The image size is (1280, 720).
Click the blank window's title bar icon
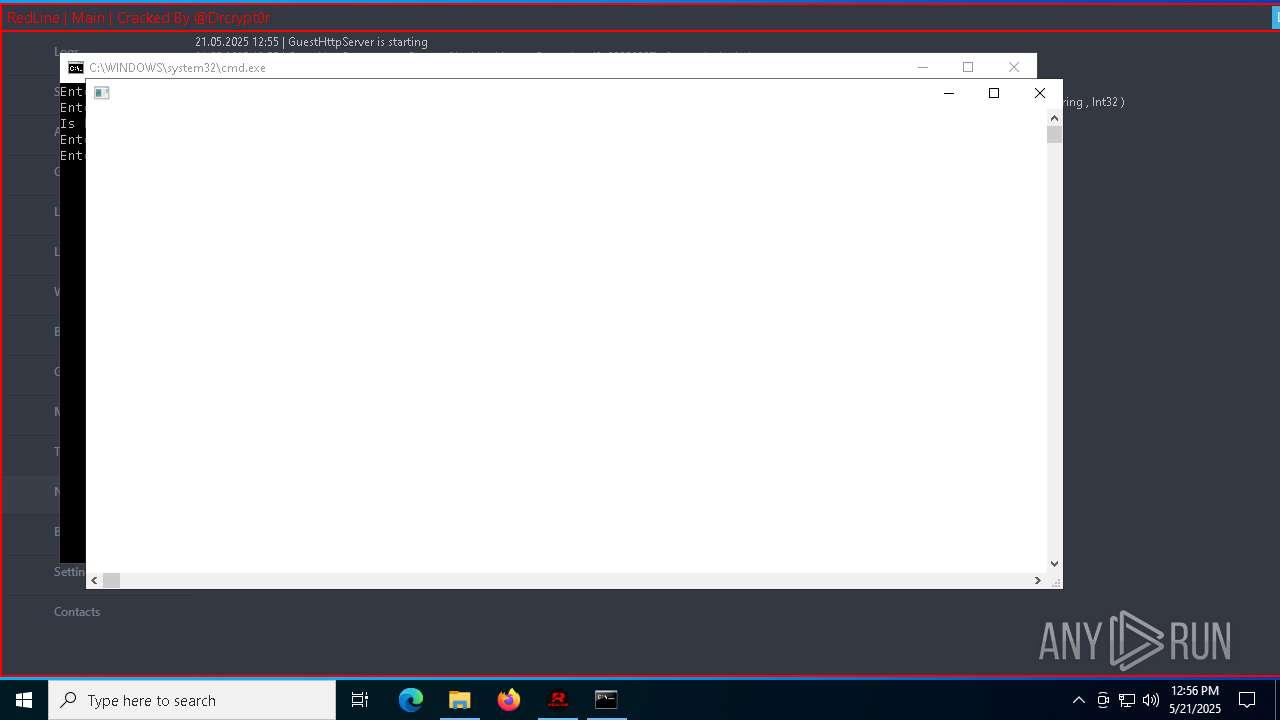click(101, 93)
